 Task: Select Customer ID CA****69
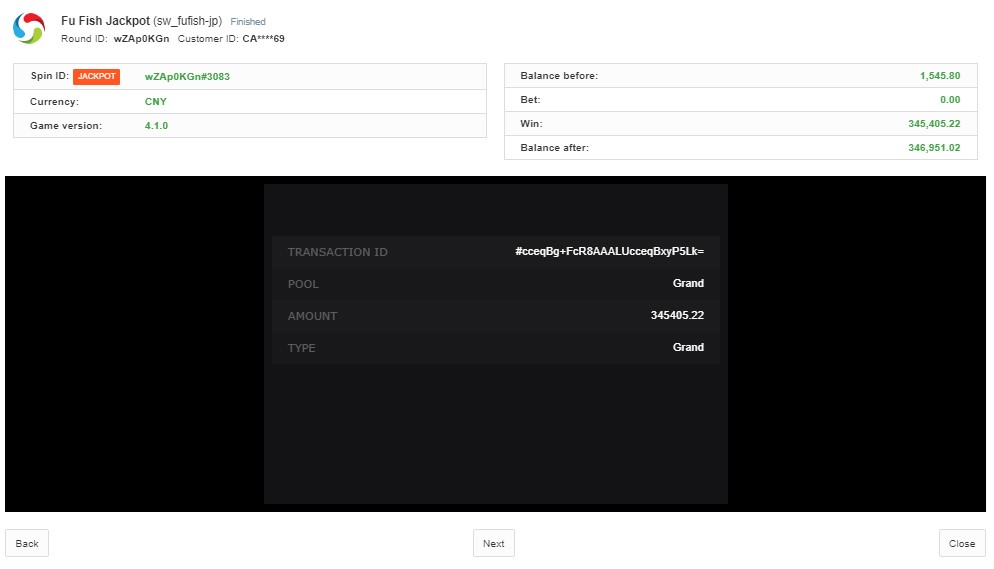[x=263, y=39]
